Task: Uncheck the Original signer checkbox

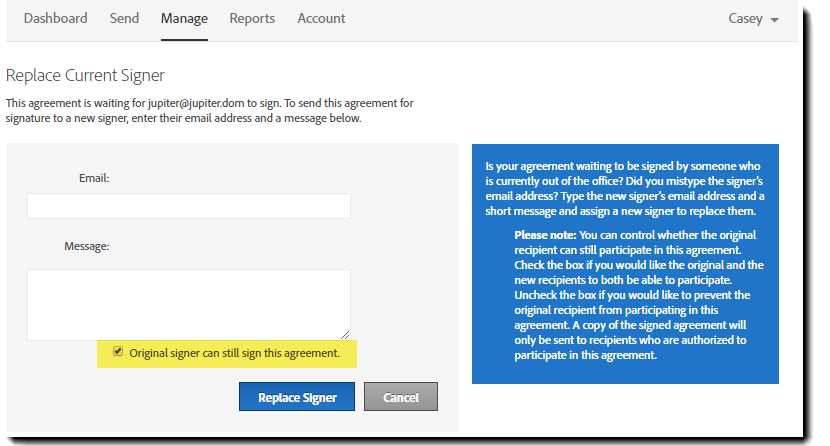Action: tap(118, 352)
